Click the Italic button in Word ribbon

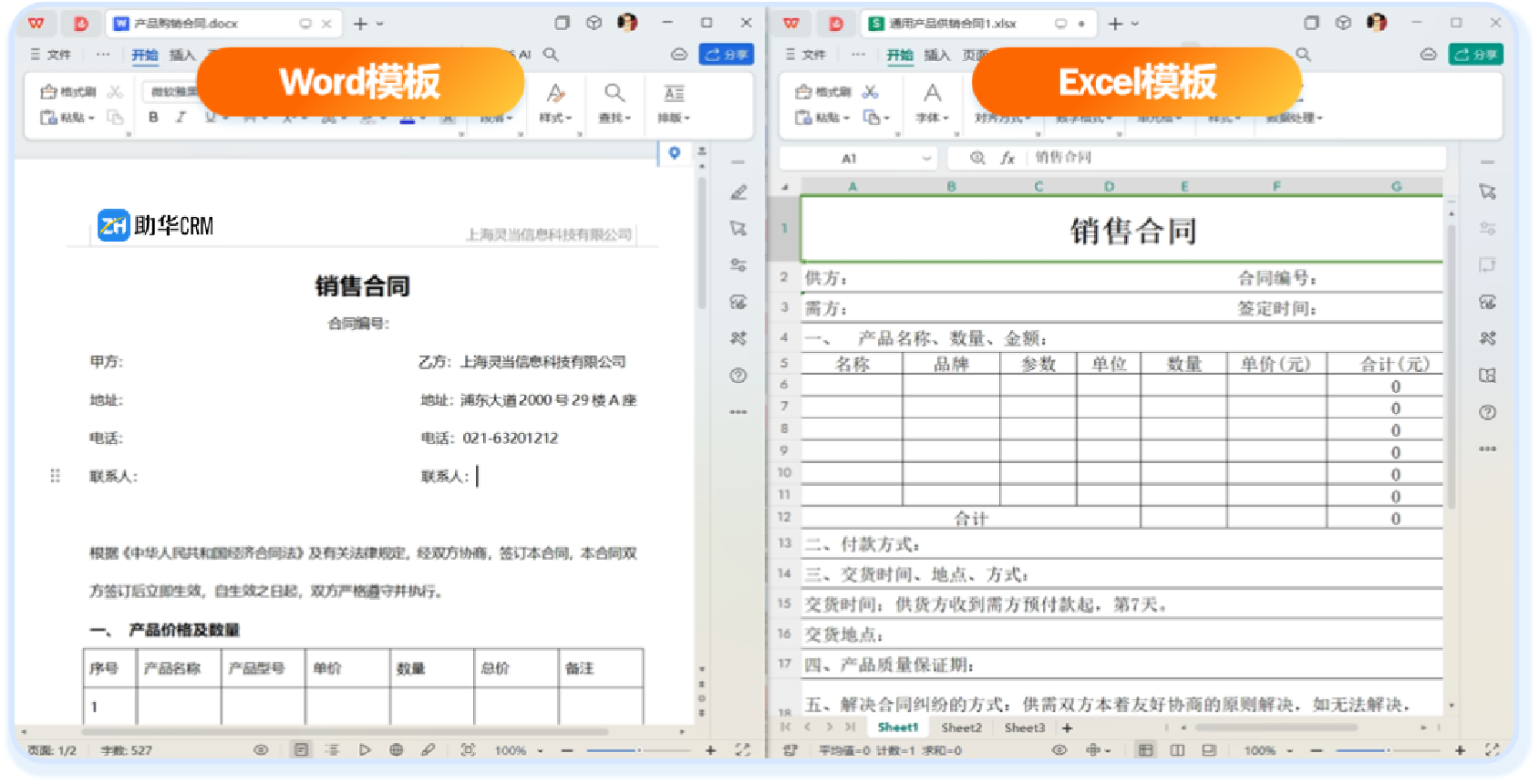181,117
